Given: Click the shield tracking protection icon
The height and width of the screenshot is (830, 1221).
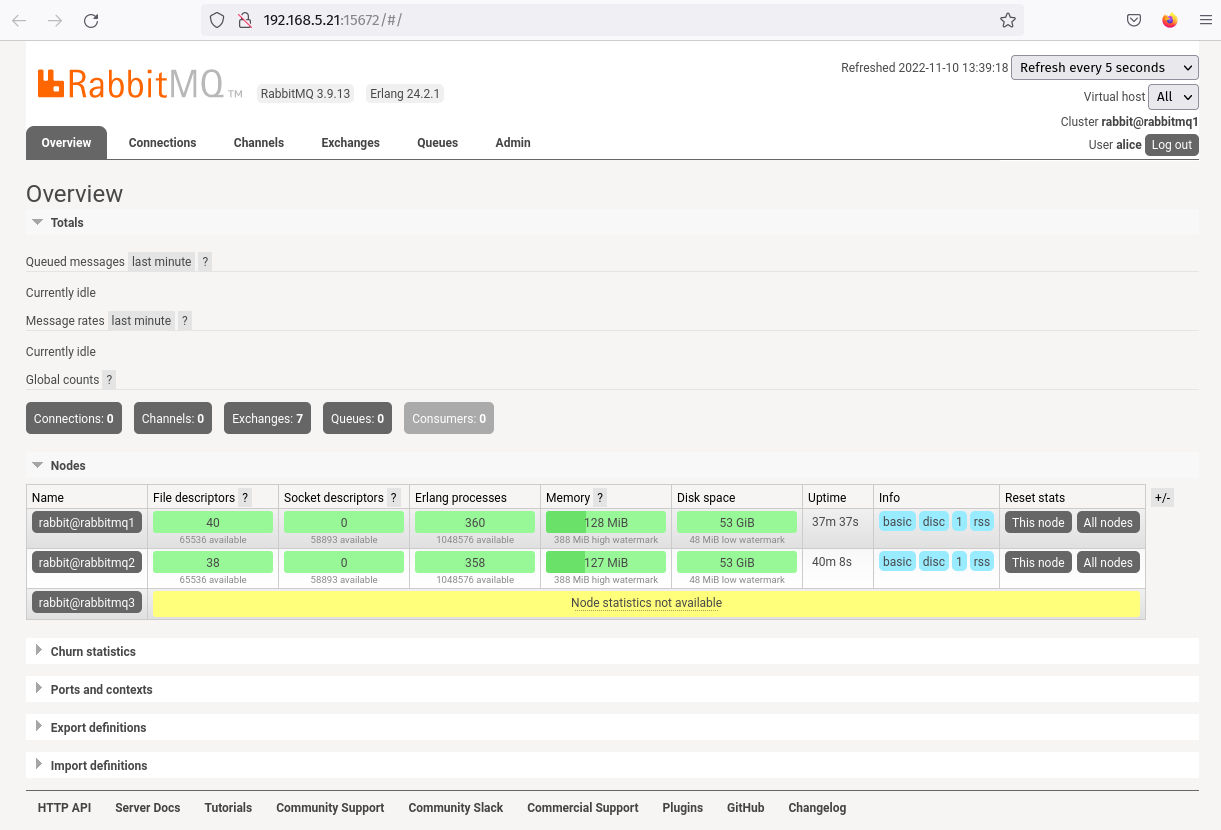Looking at the screenshot, I should 217,20.
